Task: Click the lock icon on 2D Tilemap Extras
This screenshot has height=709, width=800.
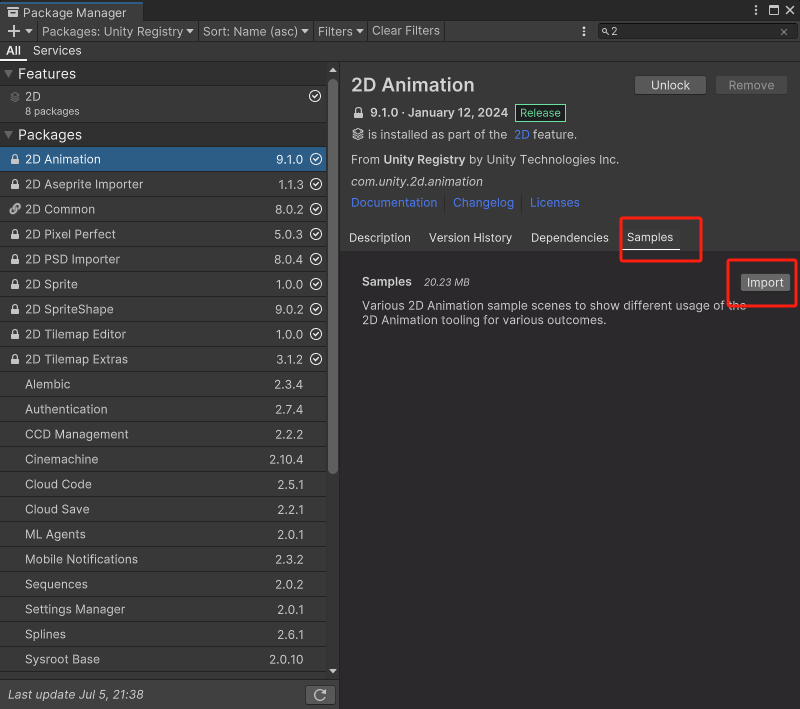Action: 15,359
